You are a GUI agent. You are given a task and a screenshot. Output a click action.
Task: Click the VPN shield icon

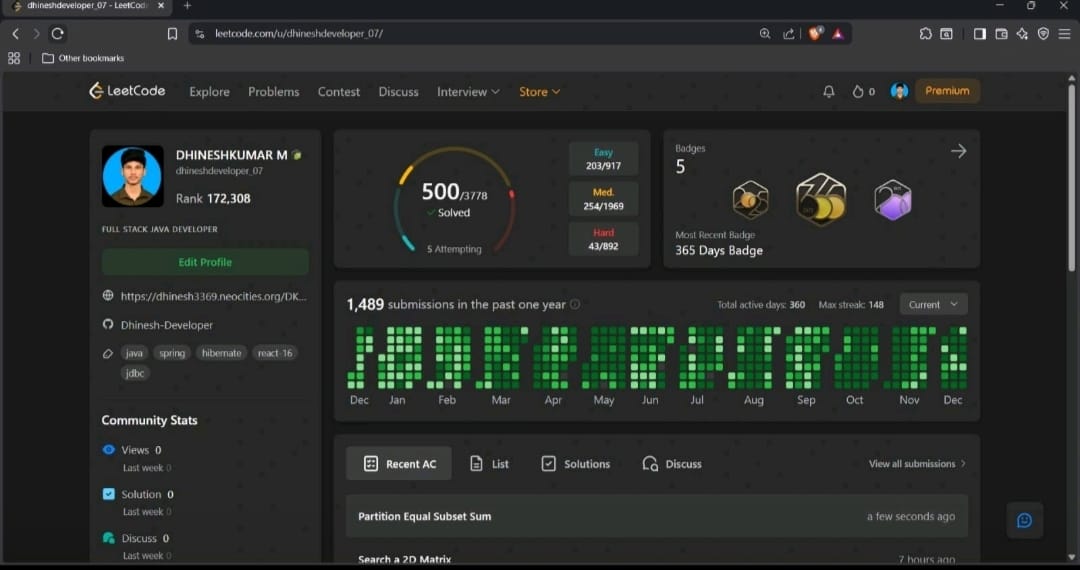1043,34
